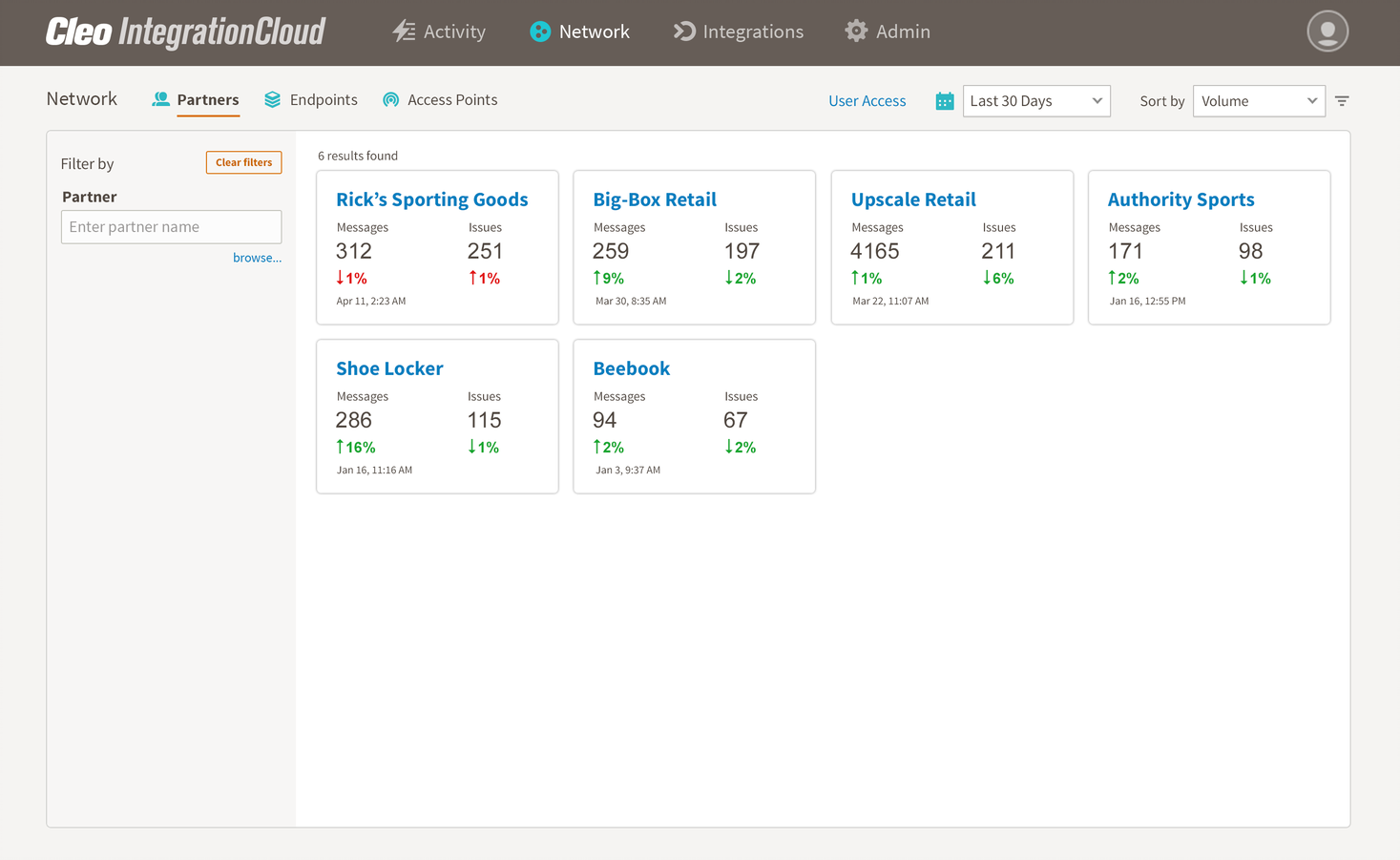Click Rick's Sporting Goods timestamp Apr 11, 2:23 AM
This screenshot has width=1400, height=860.
pos(371,301)
